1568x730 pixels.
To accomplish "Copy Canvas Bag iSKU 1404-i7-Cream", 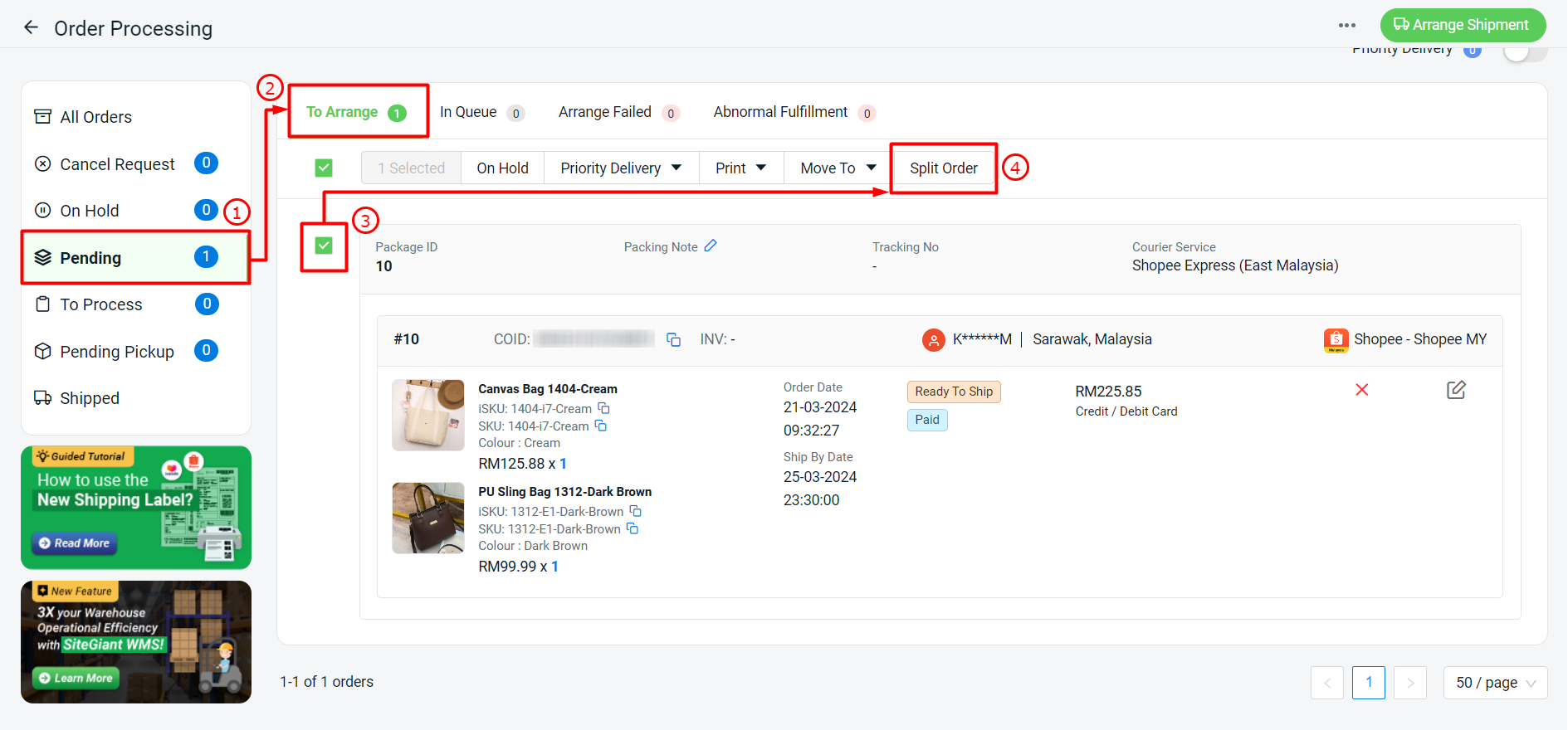I will click(604, 408).
